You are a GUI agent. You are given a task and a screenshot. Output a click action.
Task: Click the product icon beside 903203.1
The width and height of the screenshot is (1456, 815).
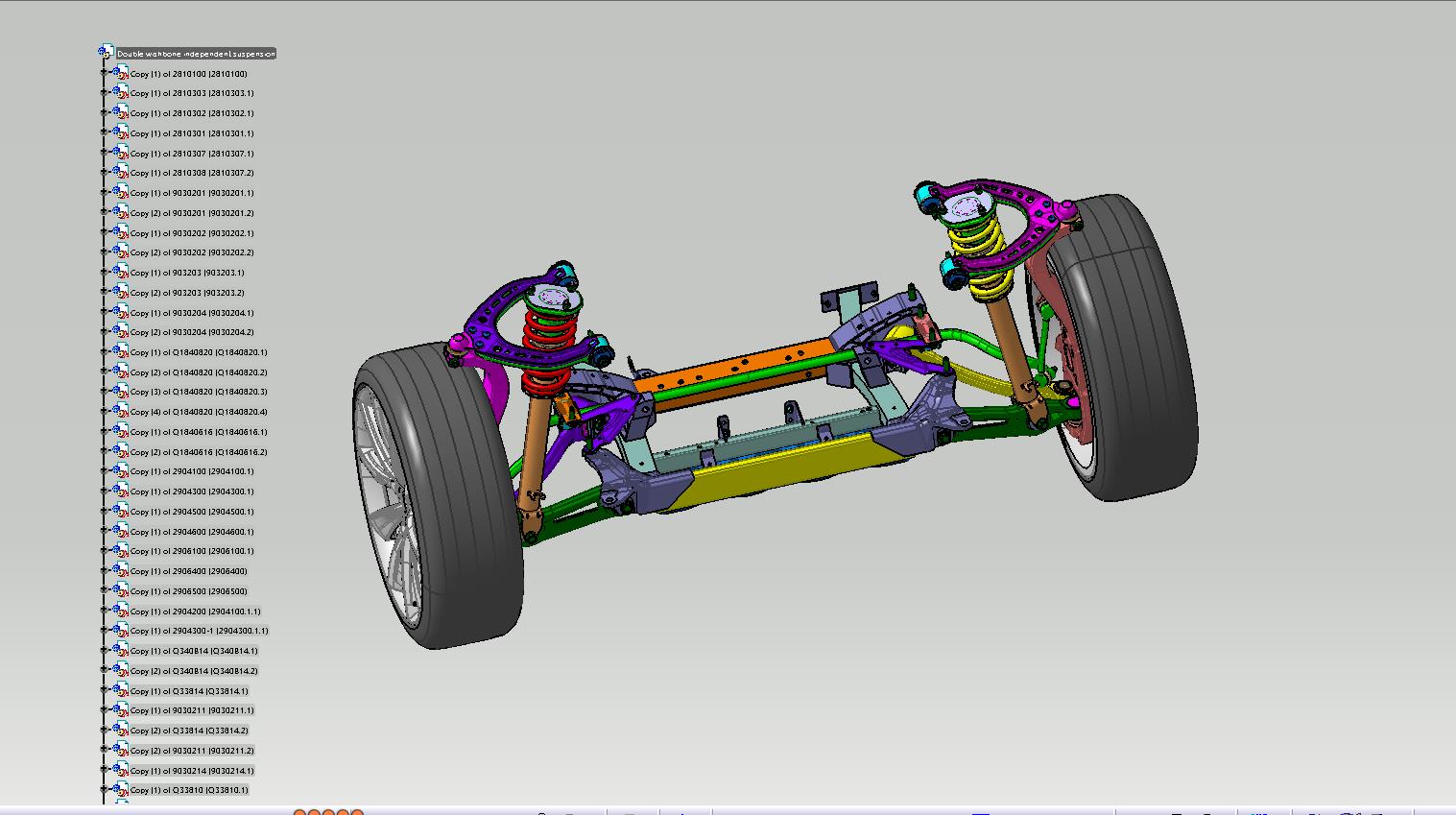[x=121, y=273]
